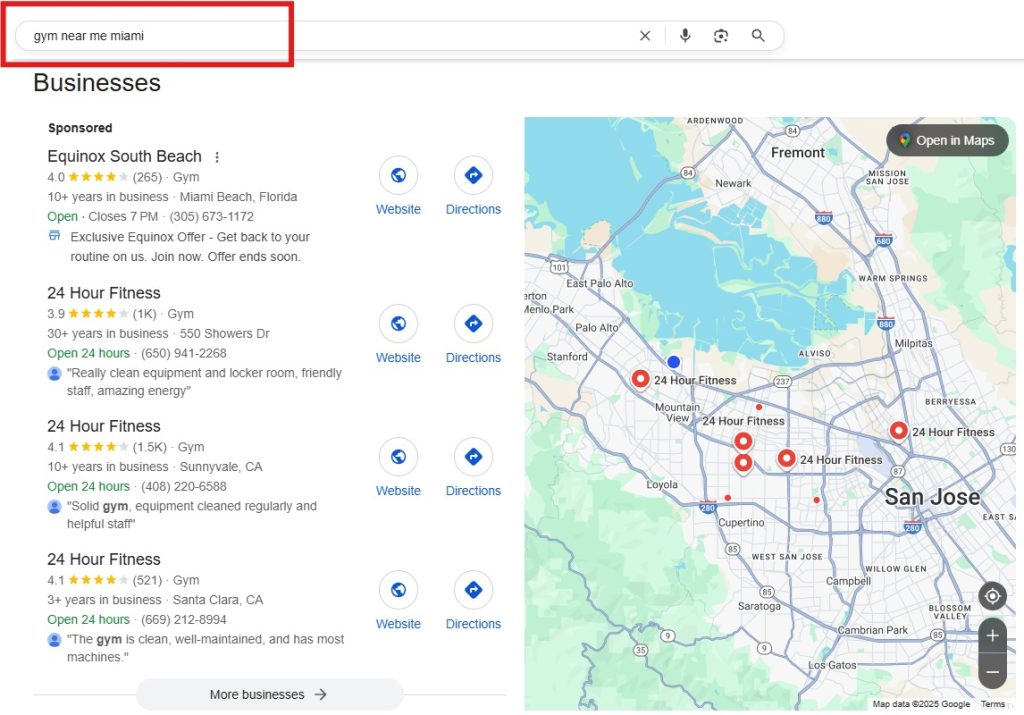Open Google Lens image search
Viewport: 1024px width, 715px height.
[x=721, y=36]
